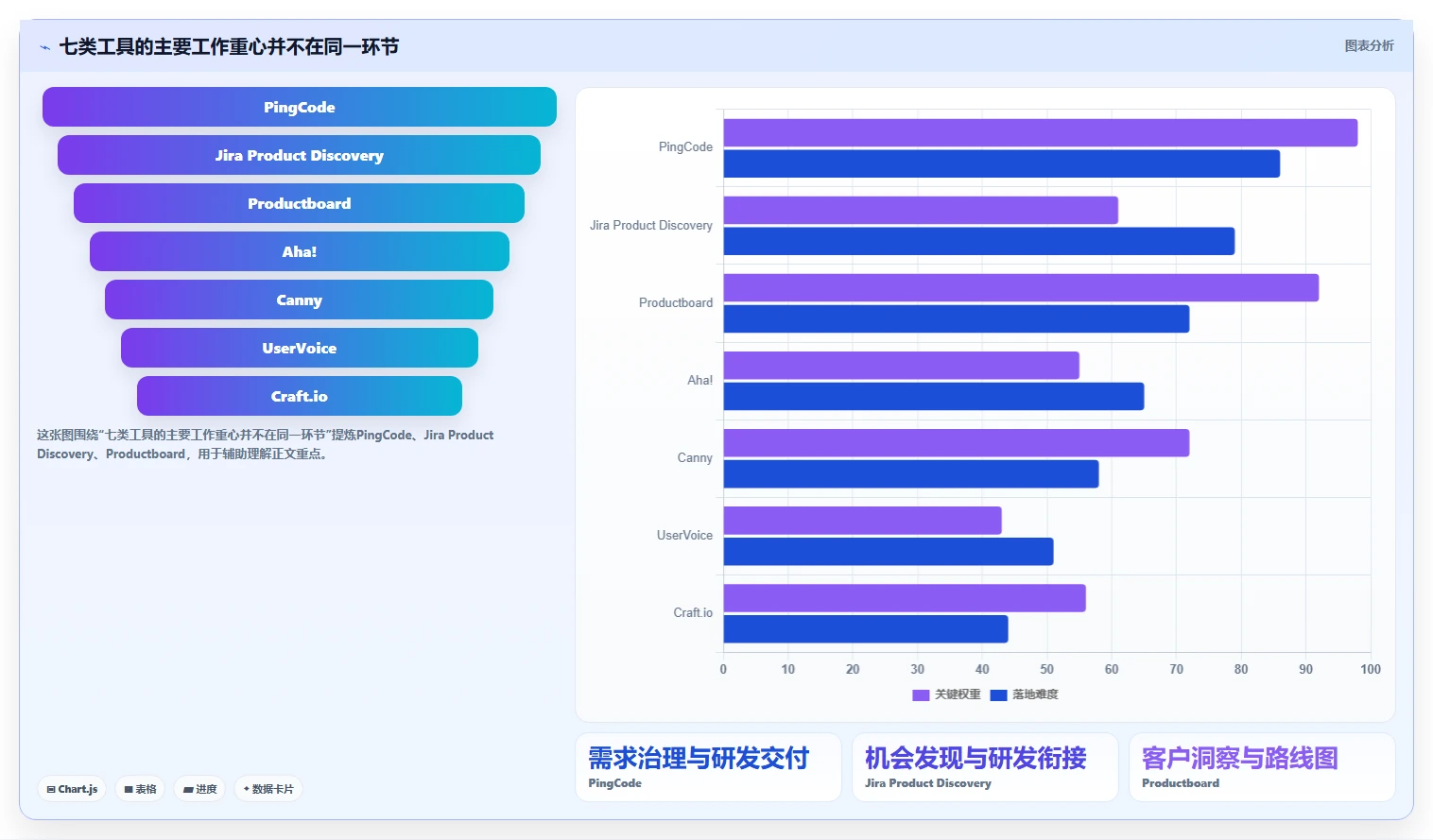Select the UserVoice funnel bar
This screenshot has width=1433, height=840.
tap(300, 348)
